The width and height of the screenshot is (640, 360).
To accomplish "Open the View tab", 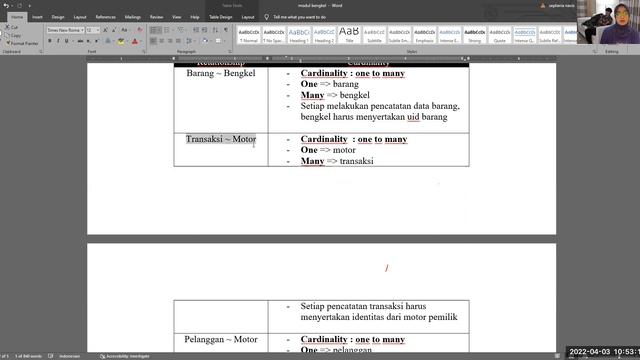I will [x=176, y=17].
